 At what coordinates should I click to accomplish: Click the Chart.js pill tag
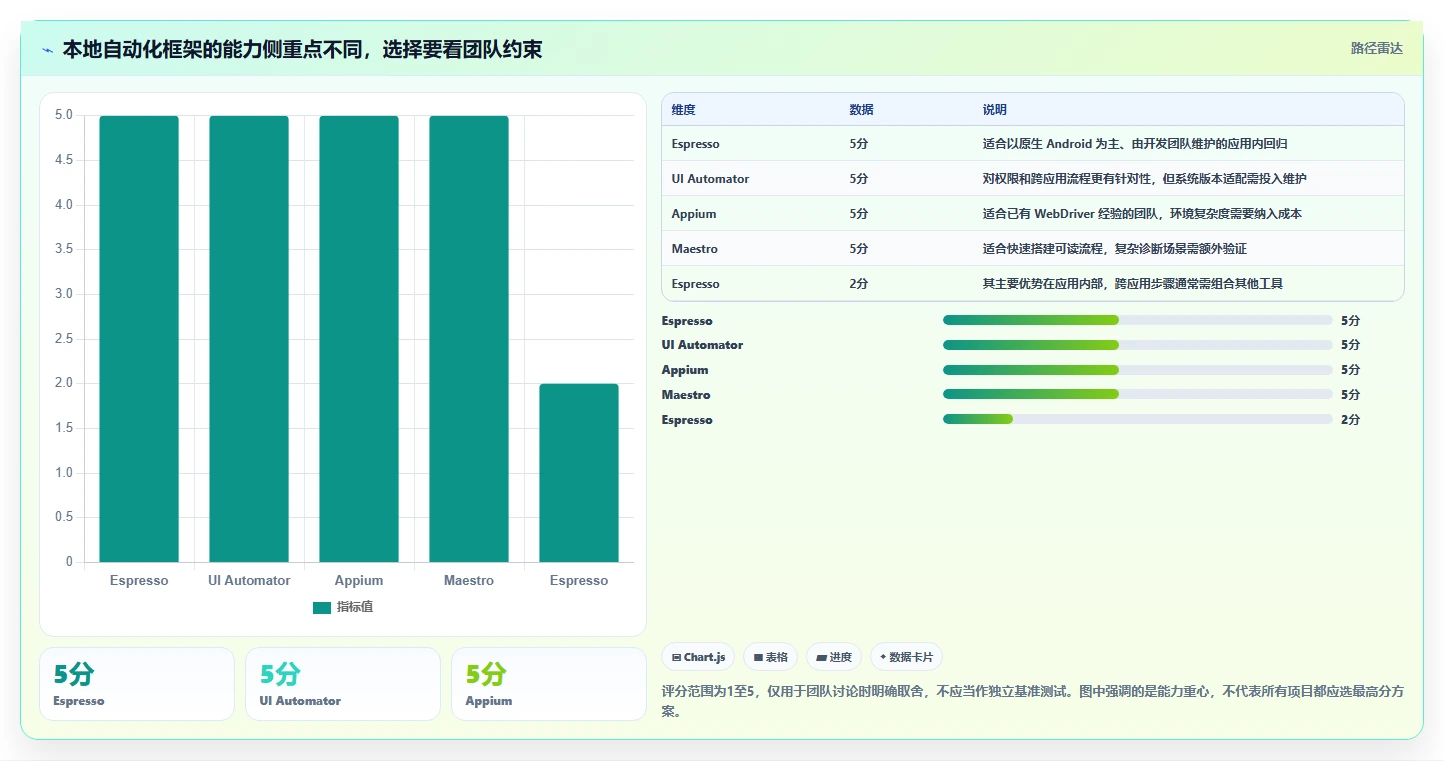[698, 657]
